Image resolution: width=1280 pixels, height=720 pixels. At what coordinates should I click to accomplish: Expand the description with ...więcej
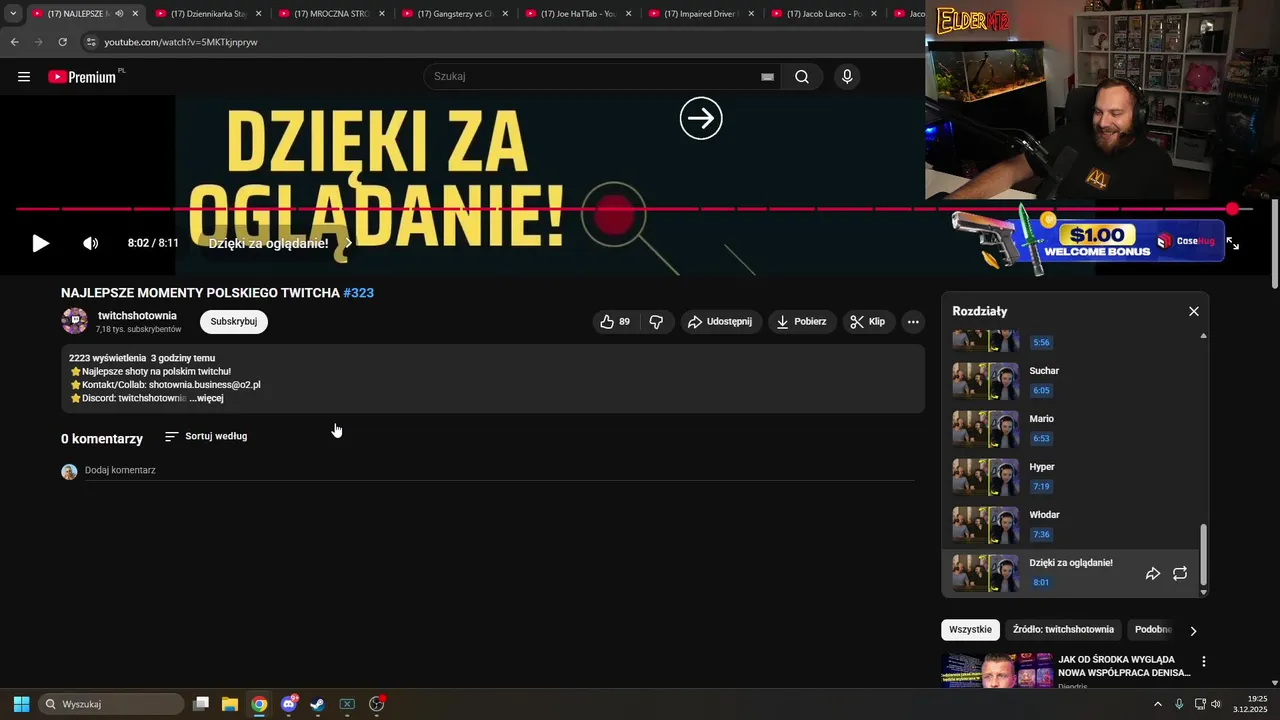206,398
